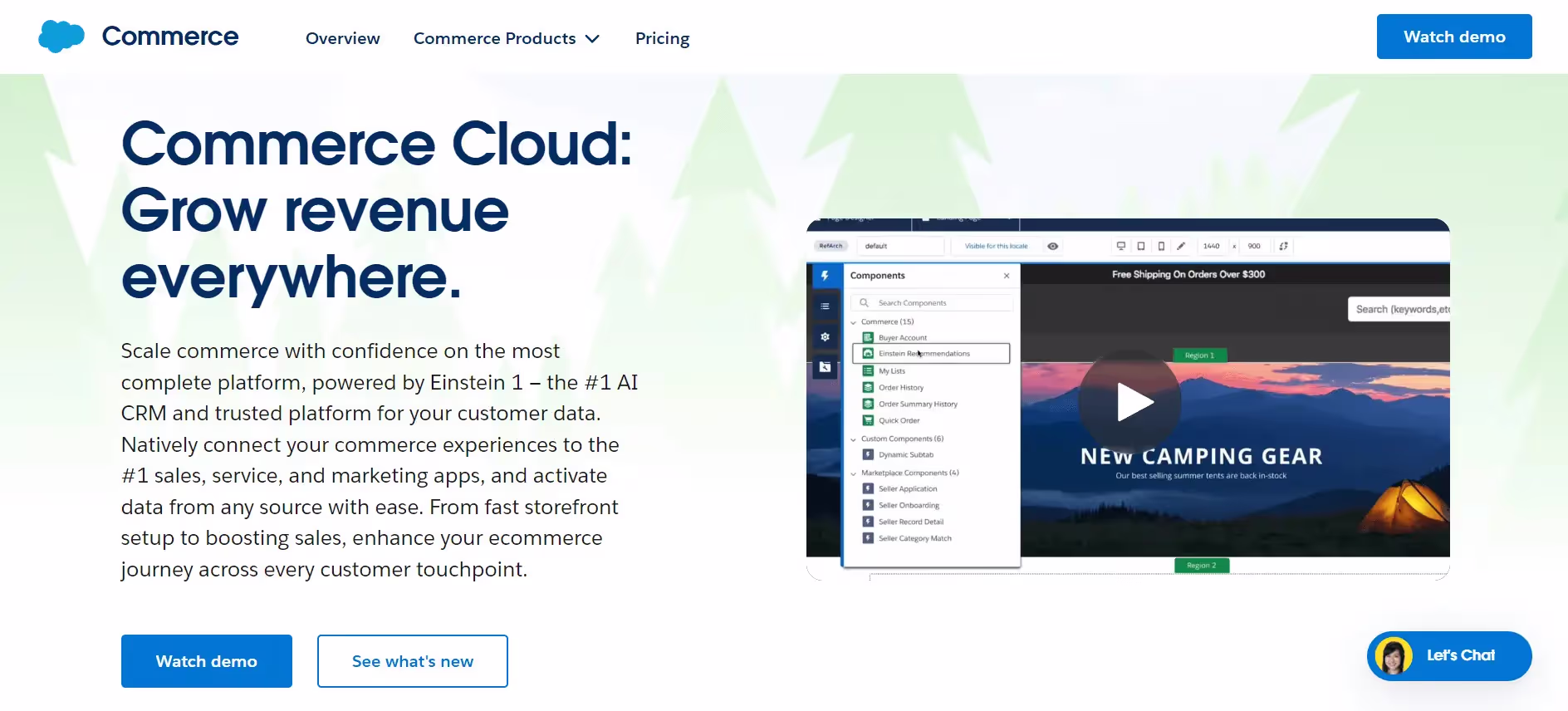
Task: Click Watch demo in the header bar
Action: point(1454,37)
